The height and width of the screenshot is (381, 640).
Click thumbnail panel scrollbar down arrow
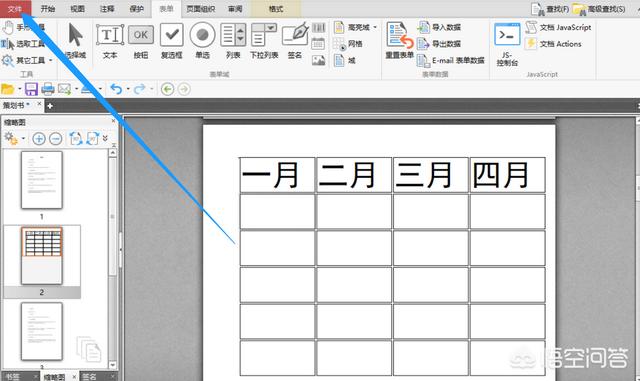(x=113, y=365)
